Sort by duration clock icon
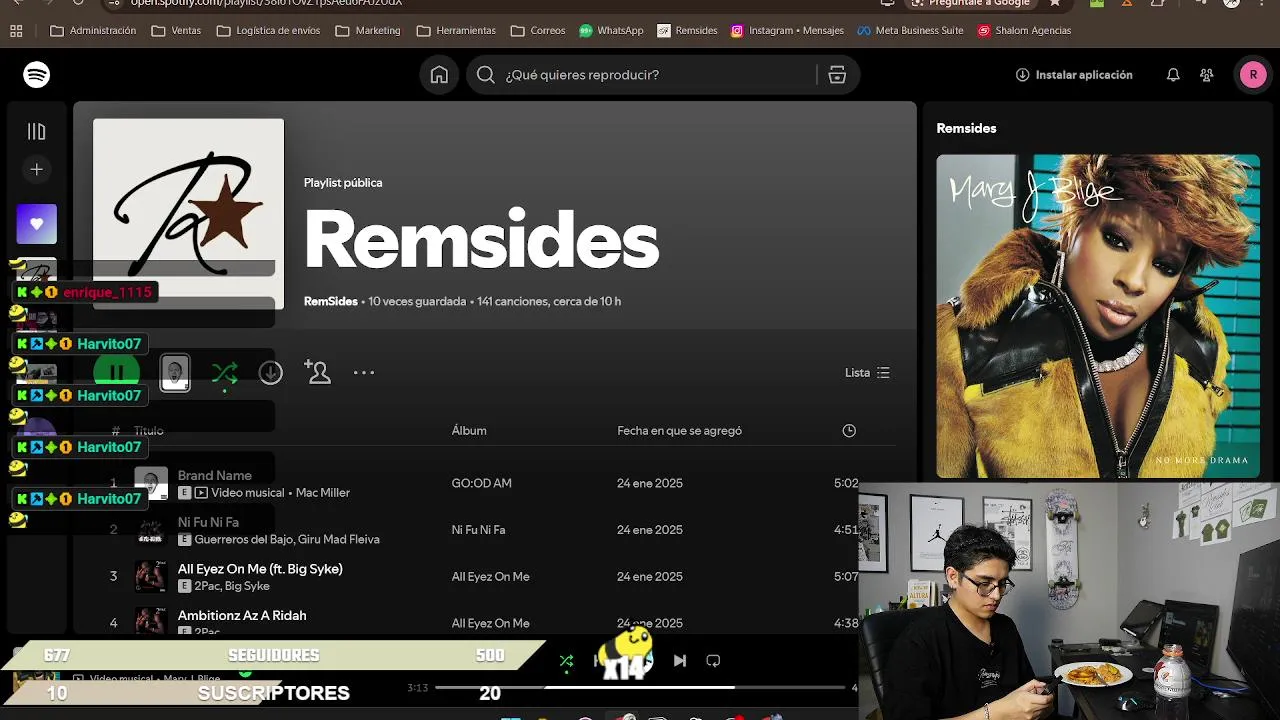1280x720 pixels. (x=849, y=431)
